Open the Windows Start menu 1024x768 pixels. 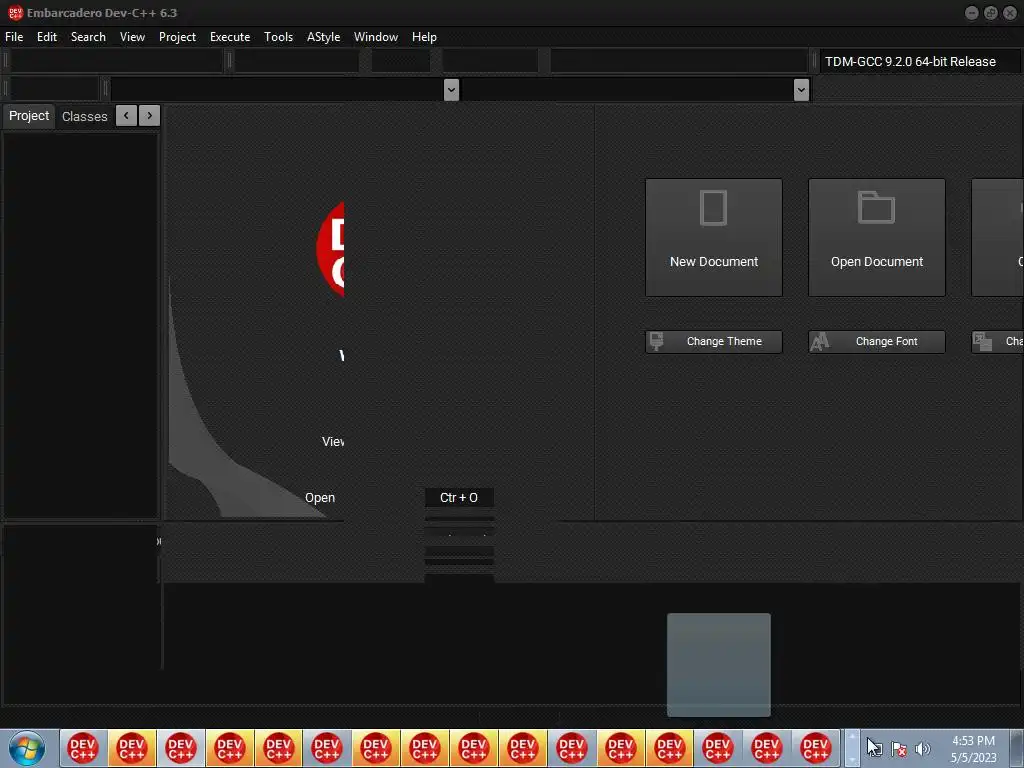tap(27, 748)
